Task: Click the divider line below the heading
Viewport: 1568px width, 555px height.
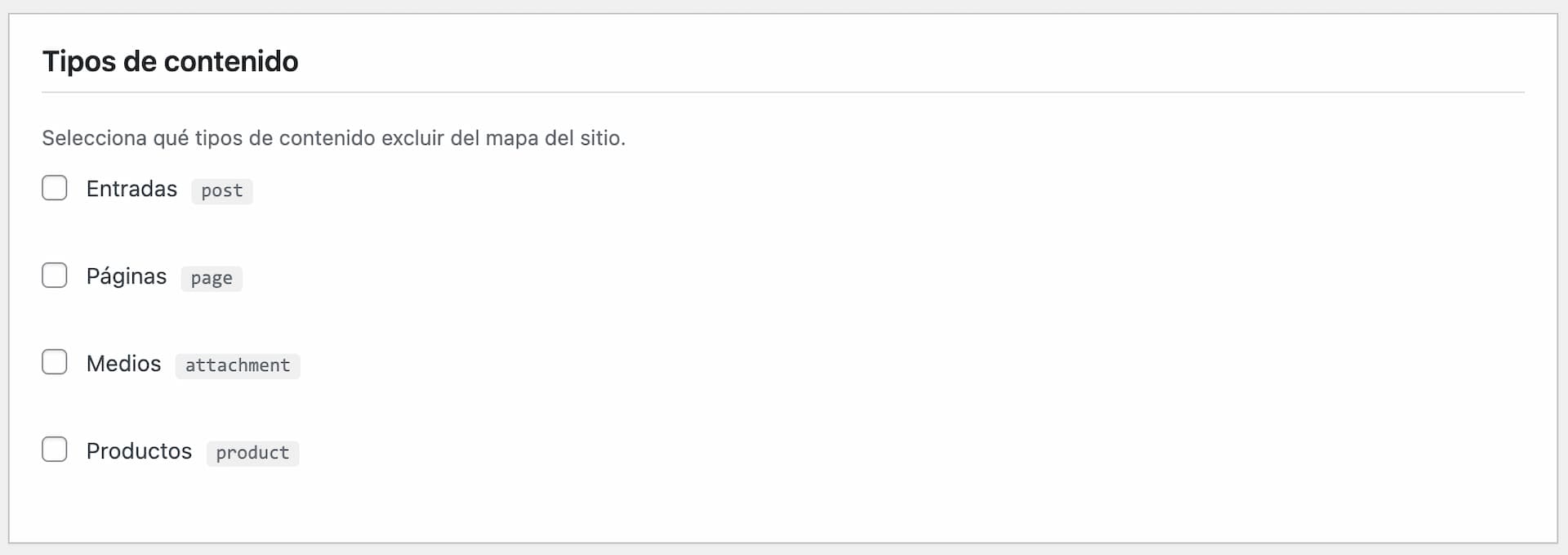Action: (x=782, y=92)
